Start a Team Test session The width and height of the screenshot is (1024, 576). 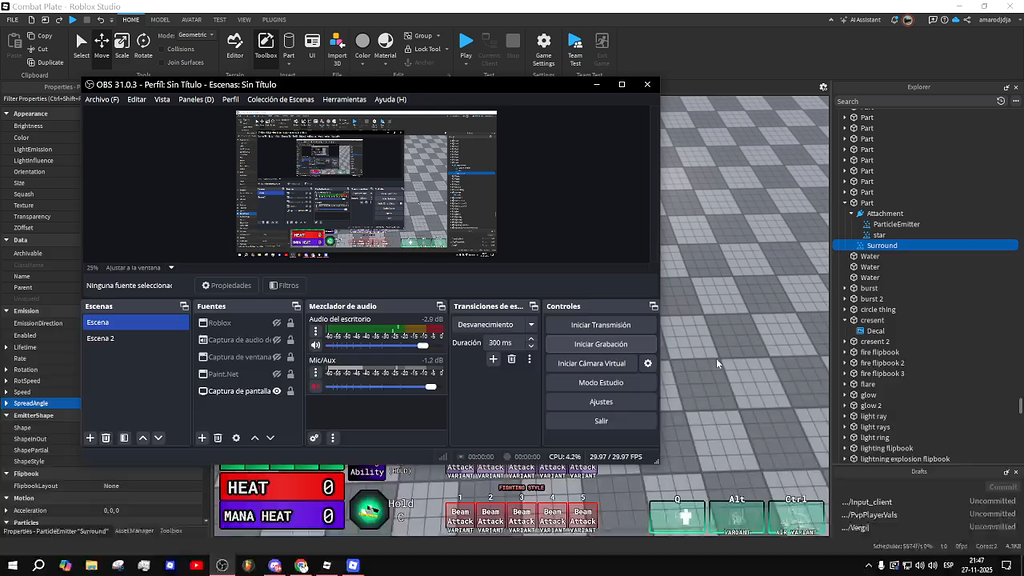575,49
